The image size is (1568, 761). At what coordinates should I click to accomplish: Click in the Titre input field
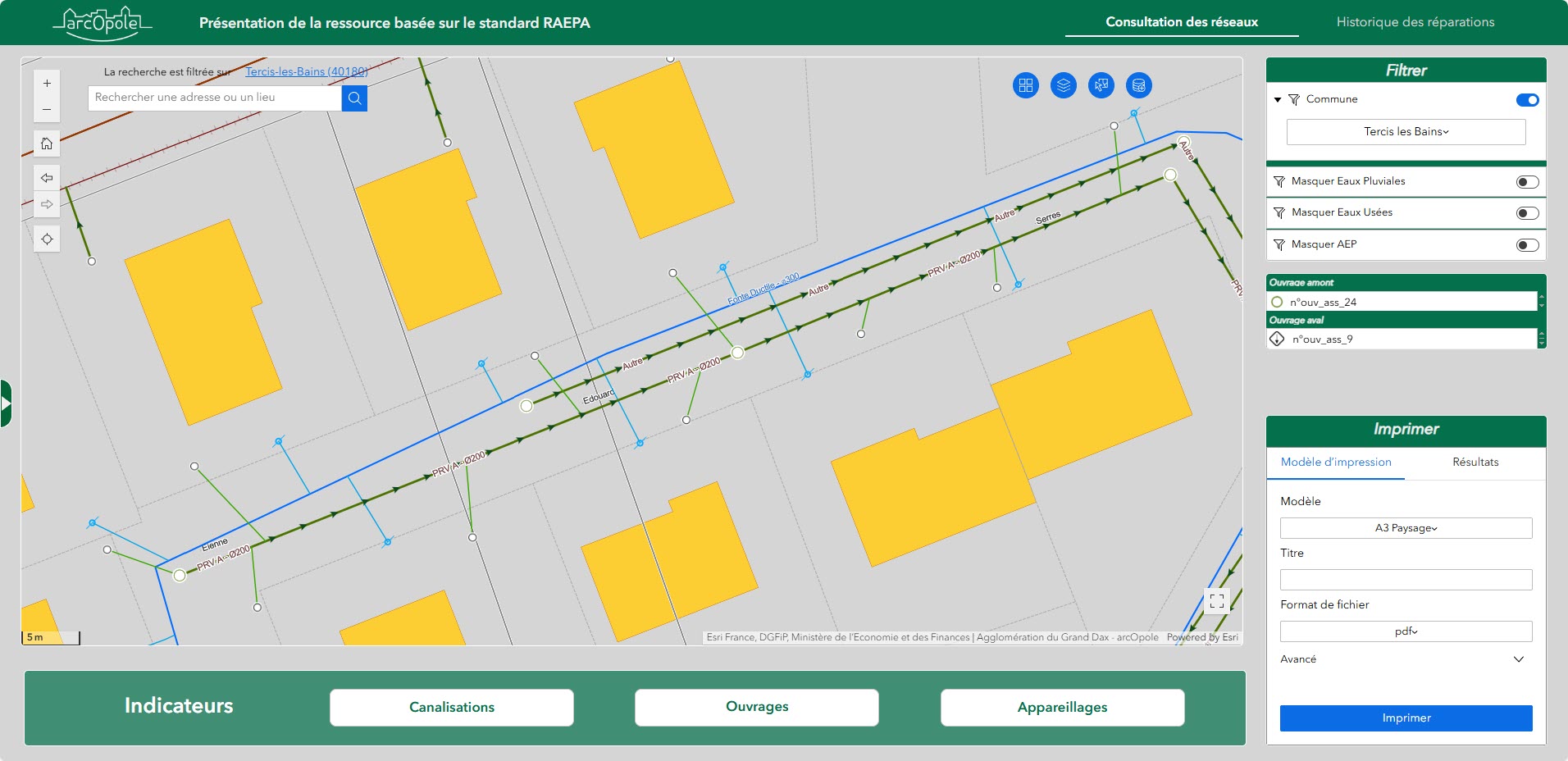pos(1406,580)
